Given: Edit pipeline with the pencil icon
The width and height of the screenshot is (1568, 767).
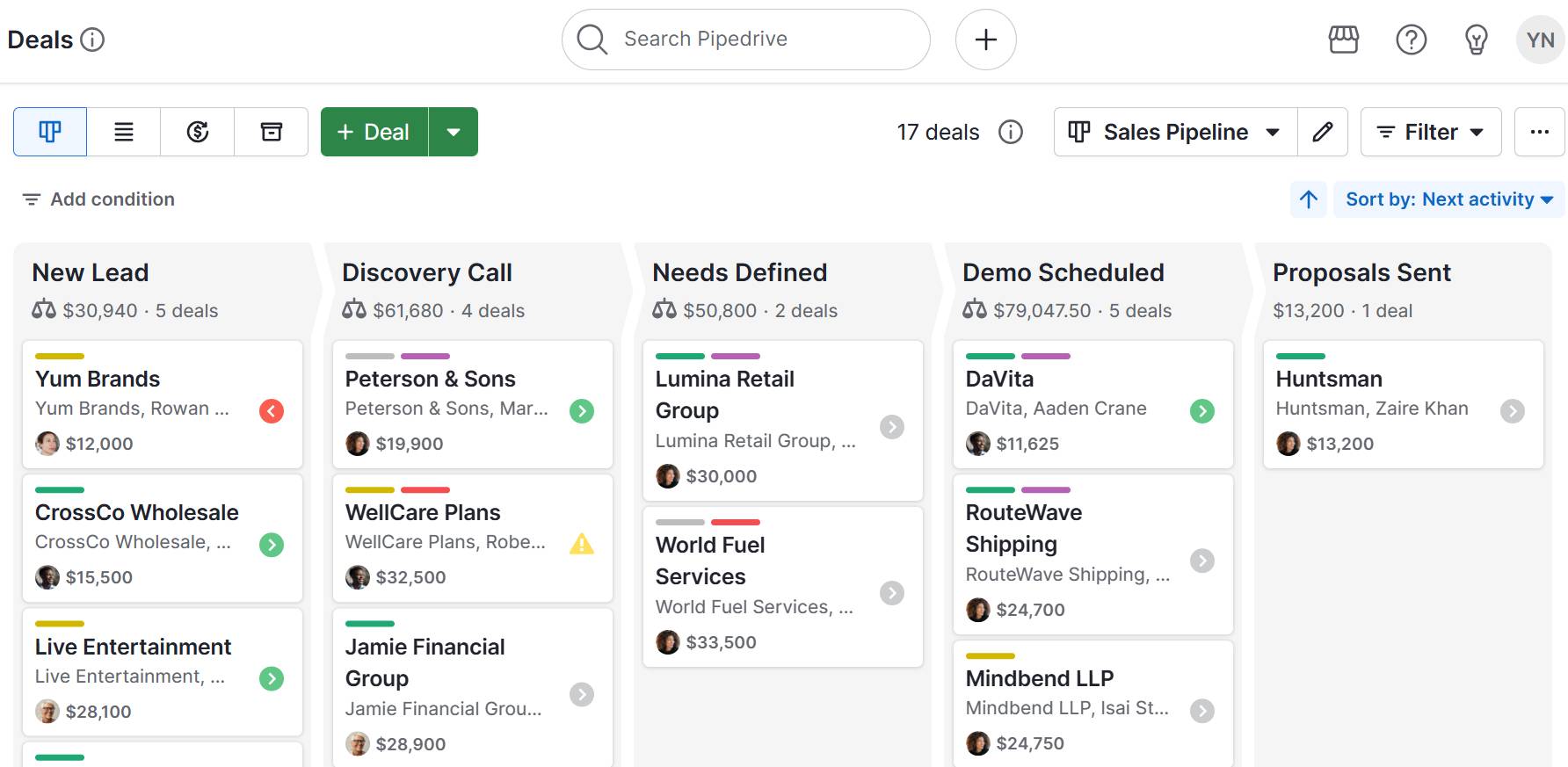Looking at the screenshot, I should 1323,132.
